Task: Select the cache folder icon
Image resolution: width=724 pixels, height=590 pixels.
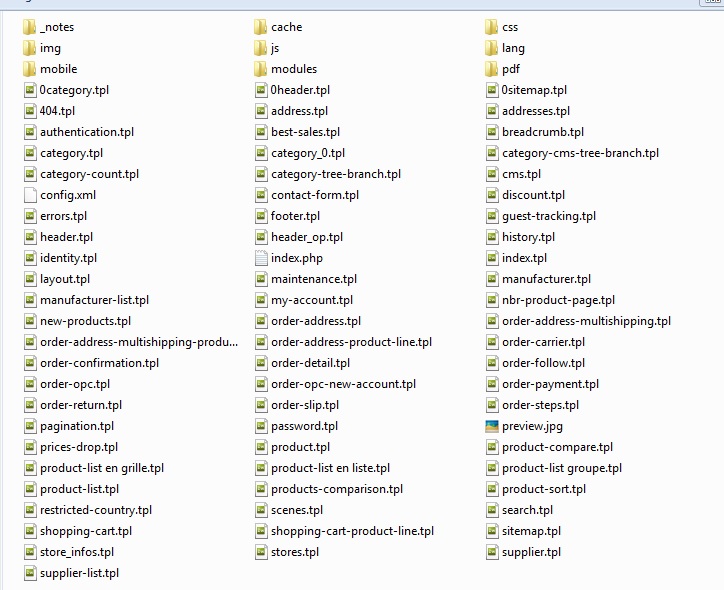Action: tap(260, 27)
